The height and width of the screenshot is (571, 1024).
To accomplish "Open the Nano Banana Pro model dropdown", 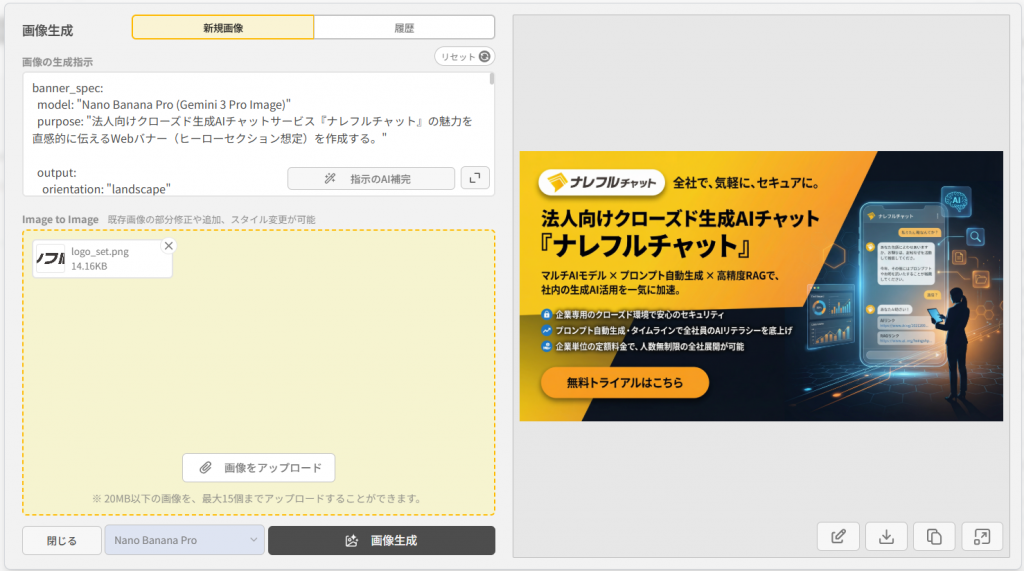I will point(184,540).
